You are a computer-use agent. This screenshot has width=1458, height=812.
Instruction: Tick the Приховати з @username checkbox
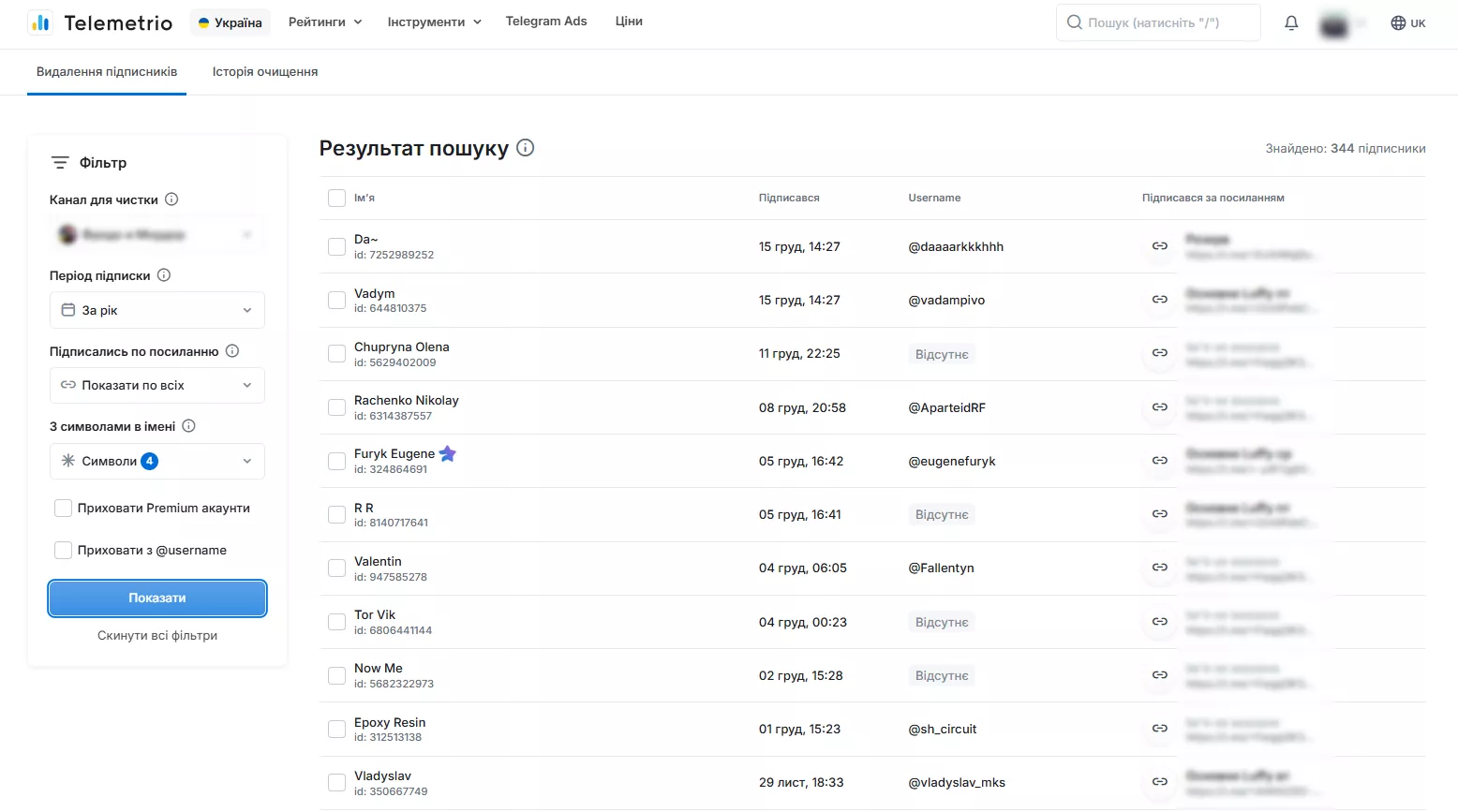click(x=64, y=550)
